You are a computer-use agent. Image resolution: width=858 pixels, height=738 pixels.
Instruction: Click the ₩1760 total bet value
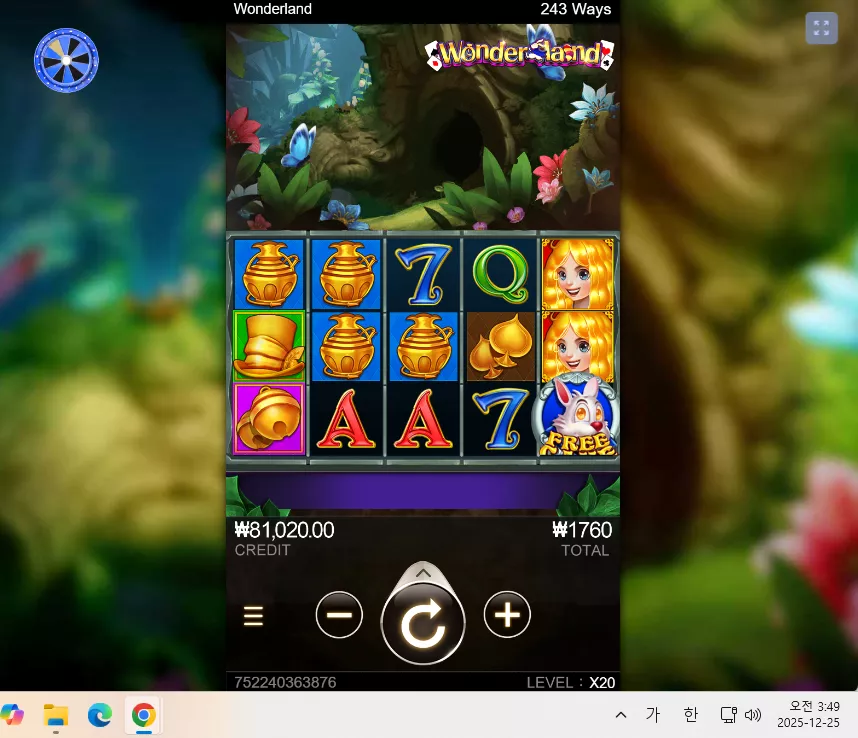pyautogui.click(x=582, y=530)
